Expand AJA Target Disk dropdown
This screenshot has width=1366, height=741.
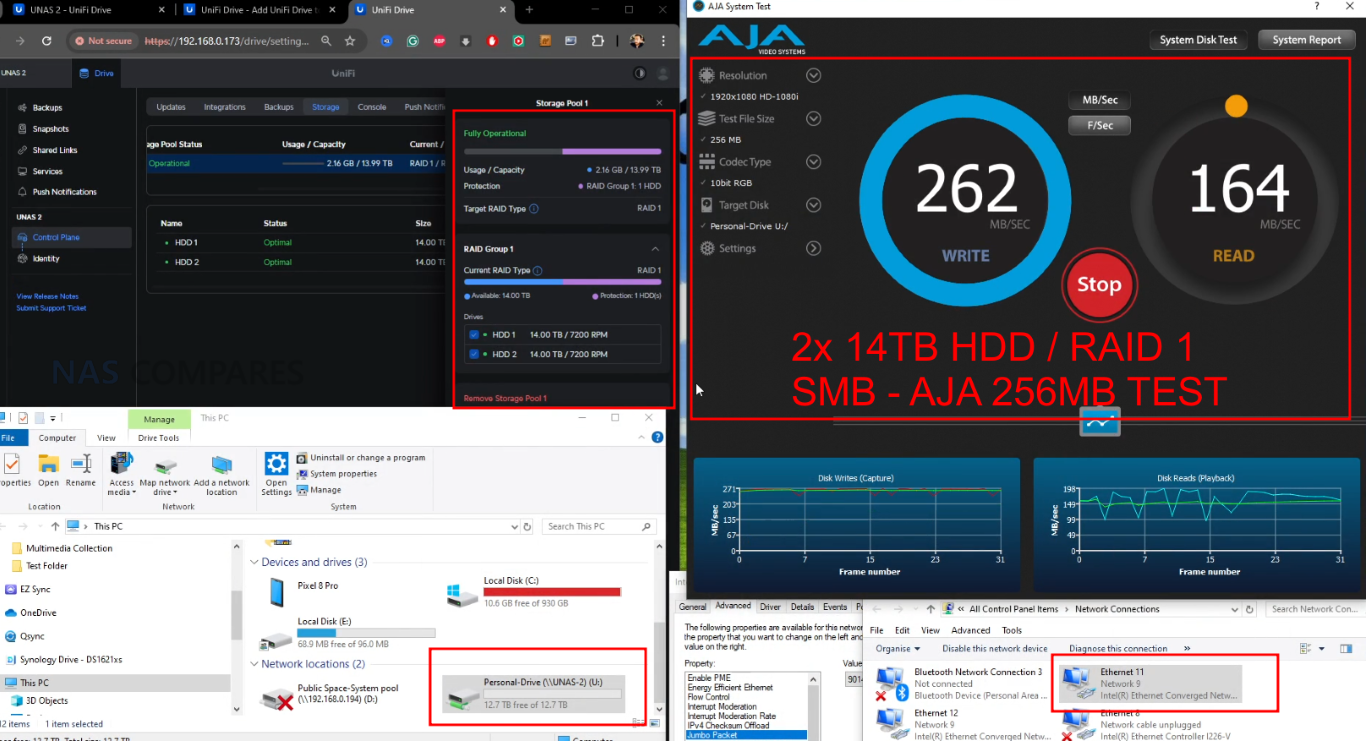click(x=813, y=205)
